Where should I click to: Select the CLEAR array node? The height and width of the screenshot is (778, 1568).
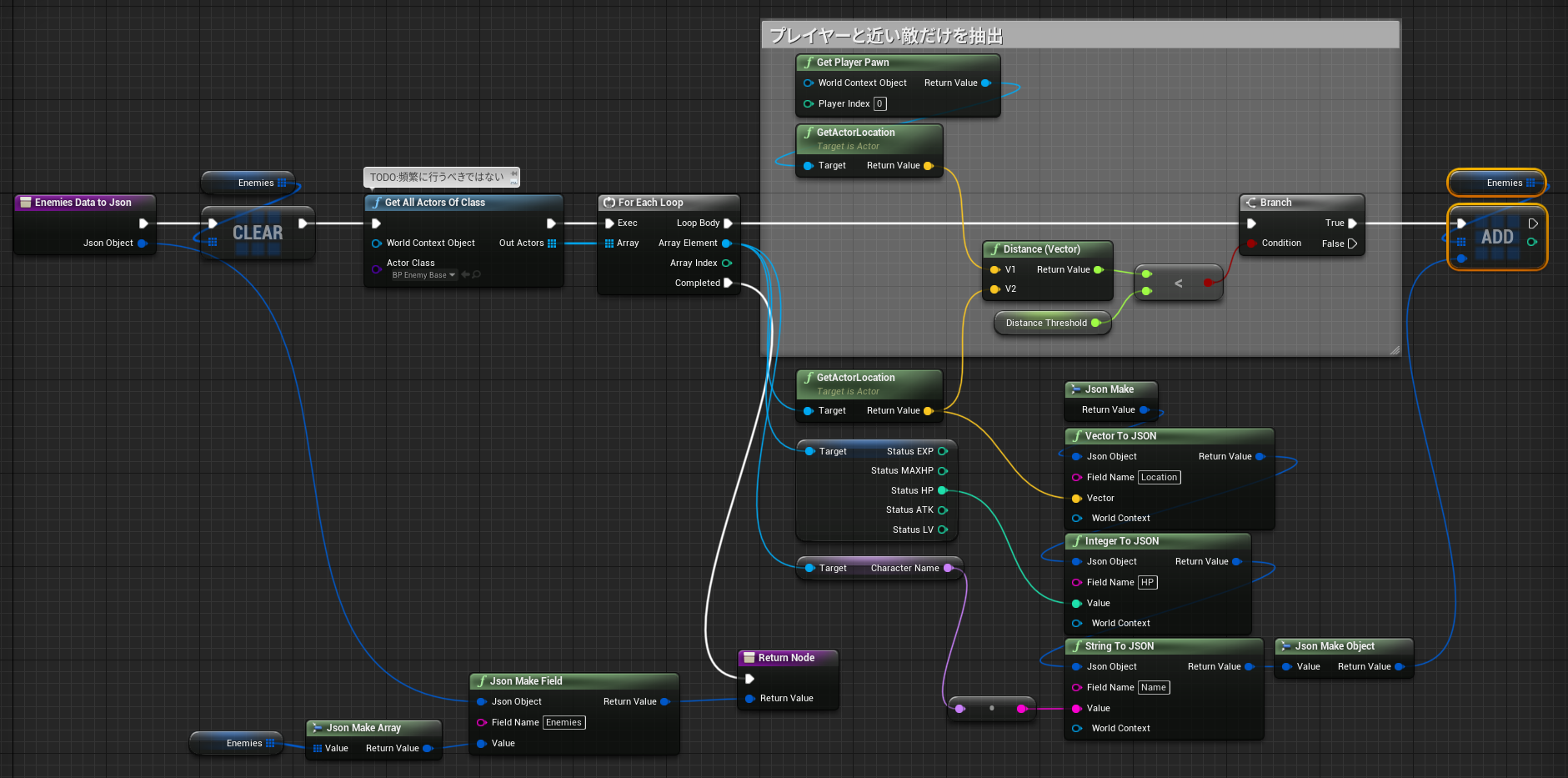tap(258, 233)
